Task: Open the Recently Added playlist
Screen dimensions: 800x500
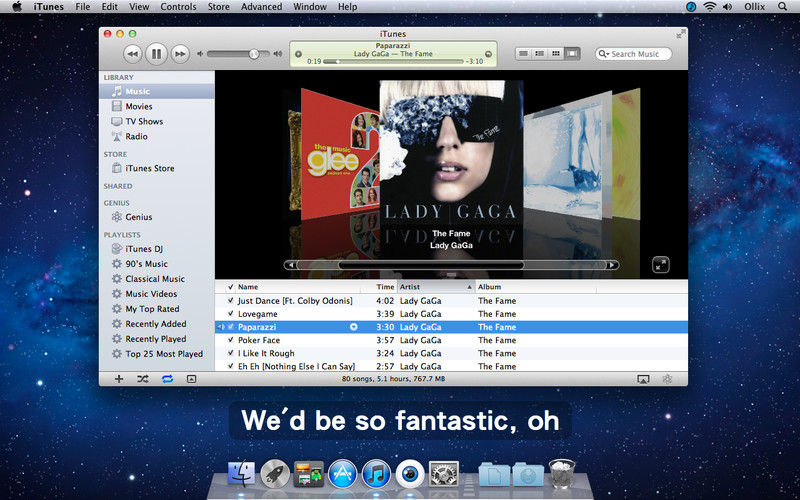Action: coord(157,323)
